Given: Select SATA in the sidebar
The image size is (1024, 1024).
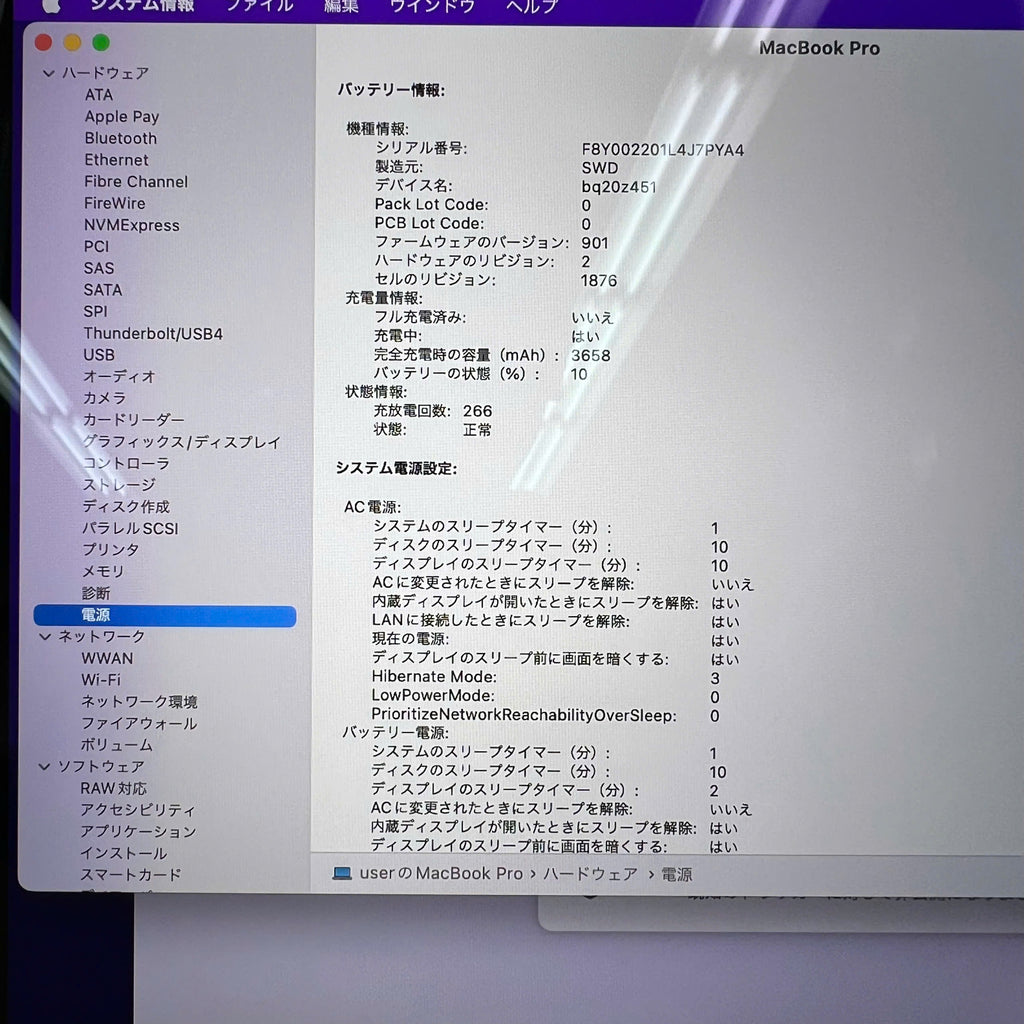Looking at the screenshot, I should click(103, 289).
